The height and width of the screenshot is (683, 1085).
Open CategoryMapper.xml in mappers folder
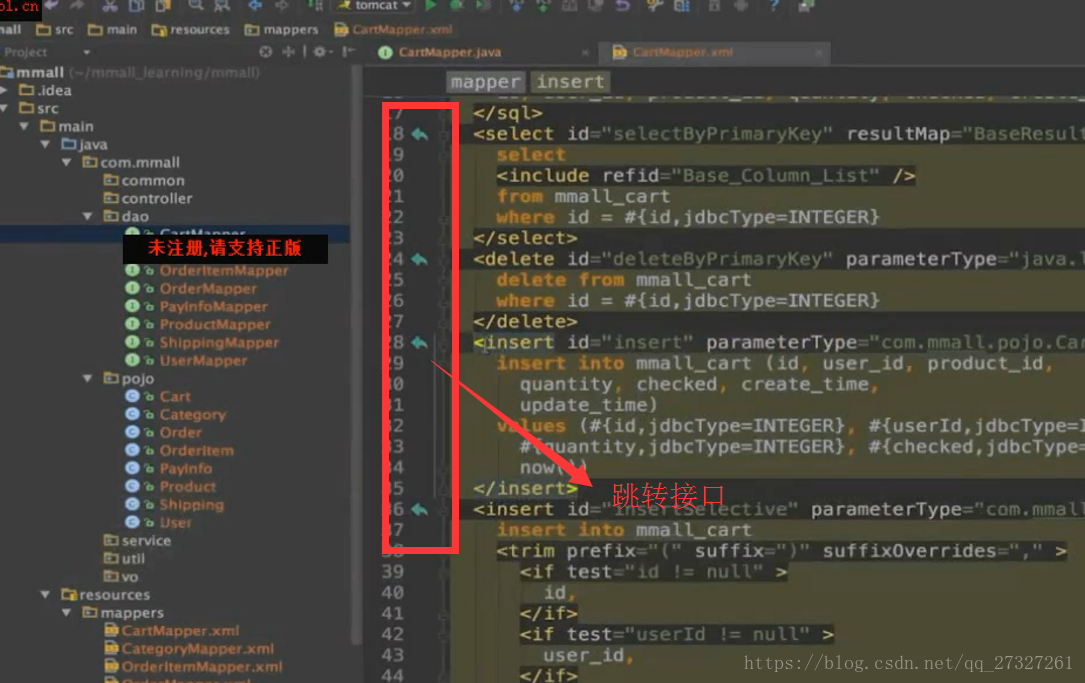(189, 648)
